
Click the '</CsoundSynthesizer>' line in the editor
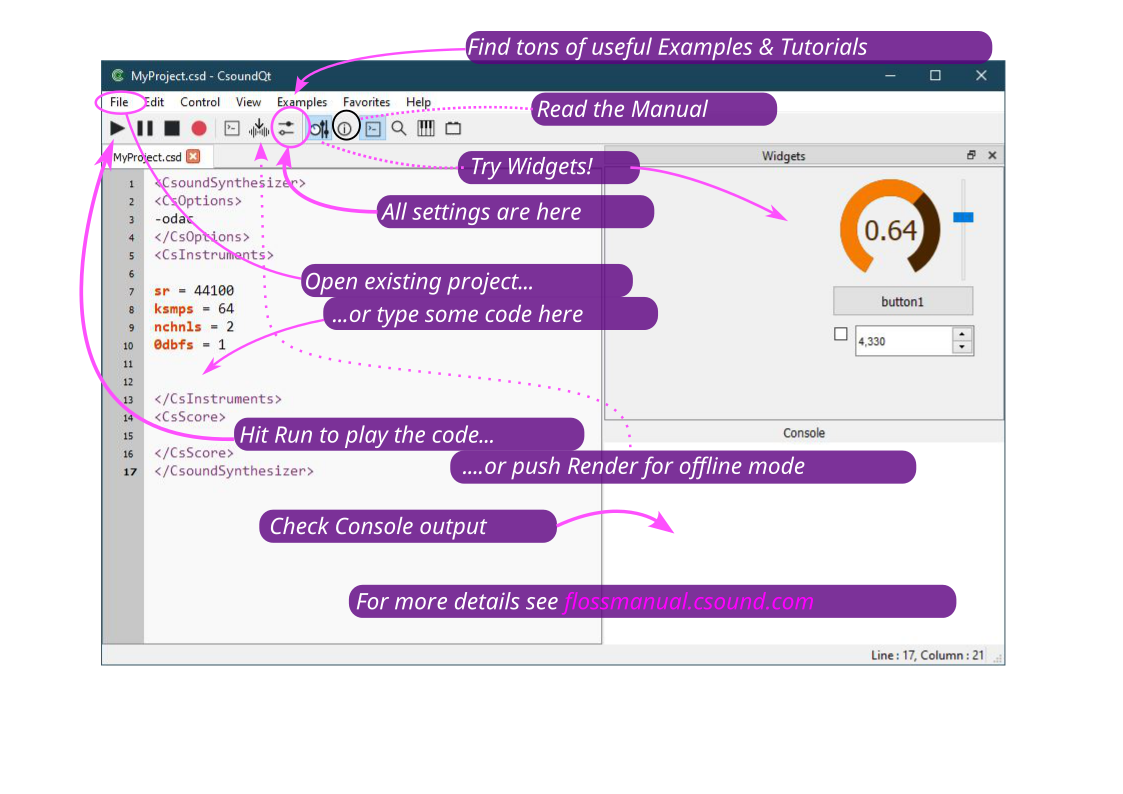[233, 470]
